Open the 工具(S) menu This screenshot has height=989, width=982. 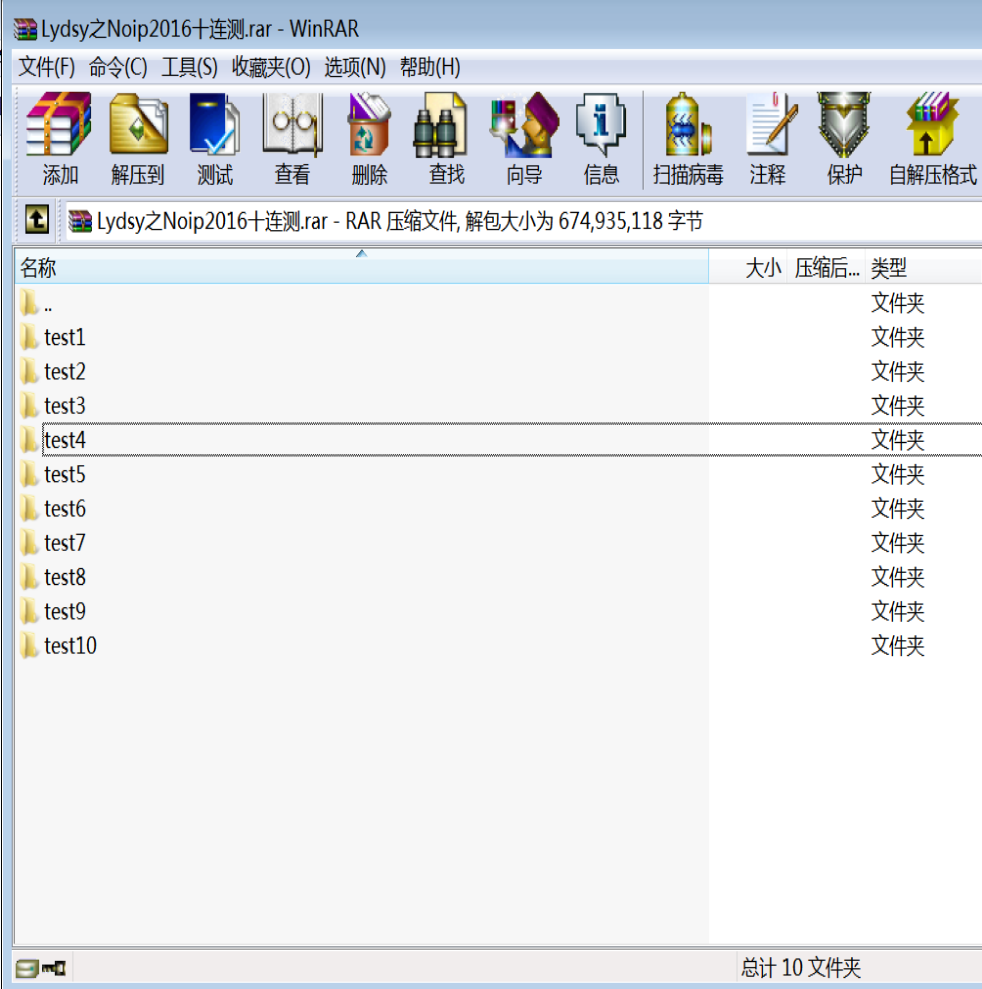point(189,68)
